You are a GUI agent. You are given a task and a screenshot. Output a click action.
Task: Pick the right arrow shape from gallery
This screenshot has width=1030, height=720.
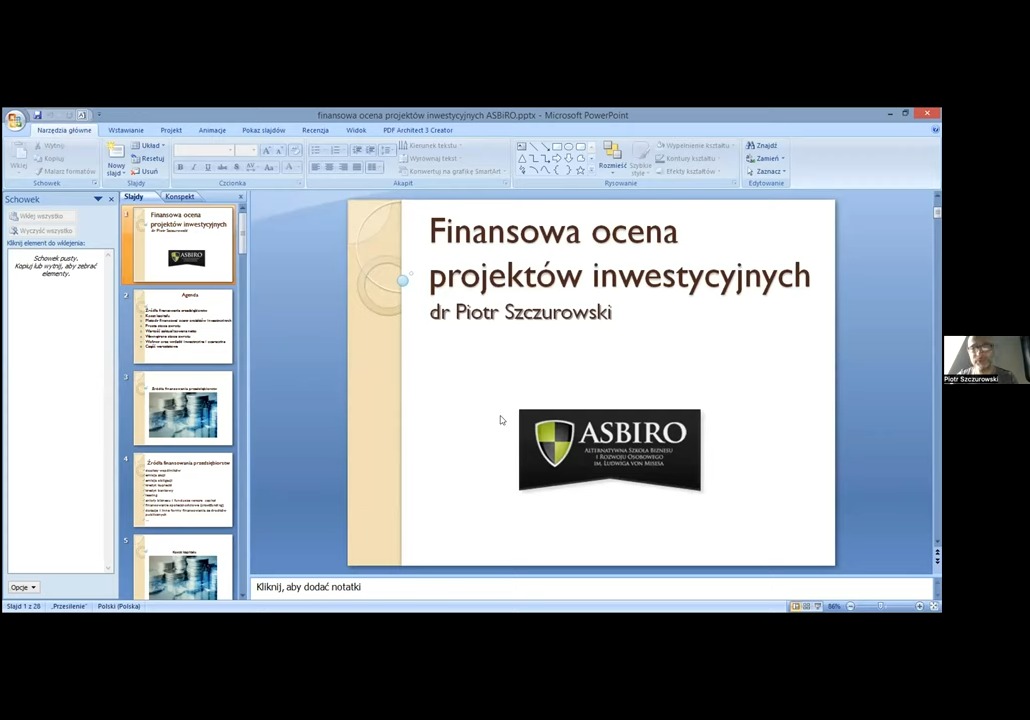557,158
